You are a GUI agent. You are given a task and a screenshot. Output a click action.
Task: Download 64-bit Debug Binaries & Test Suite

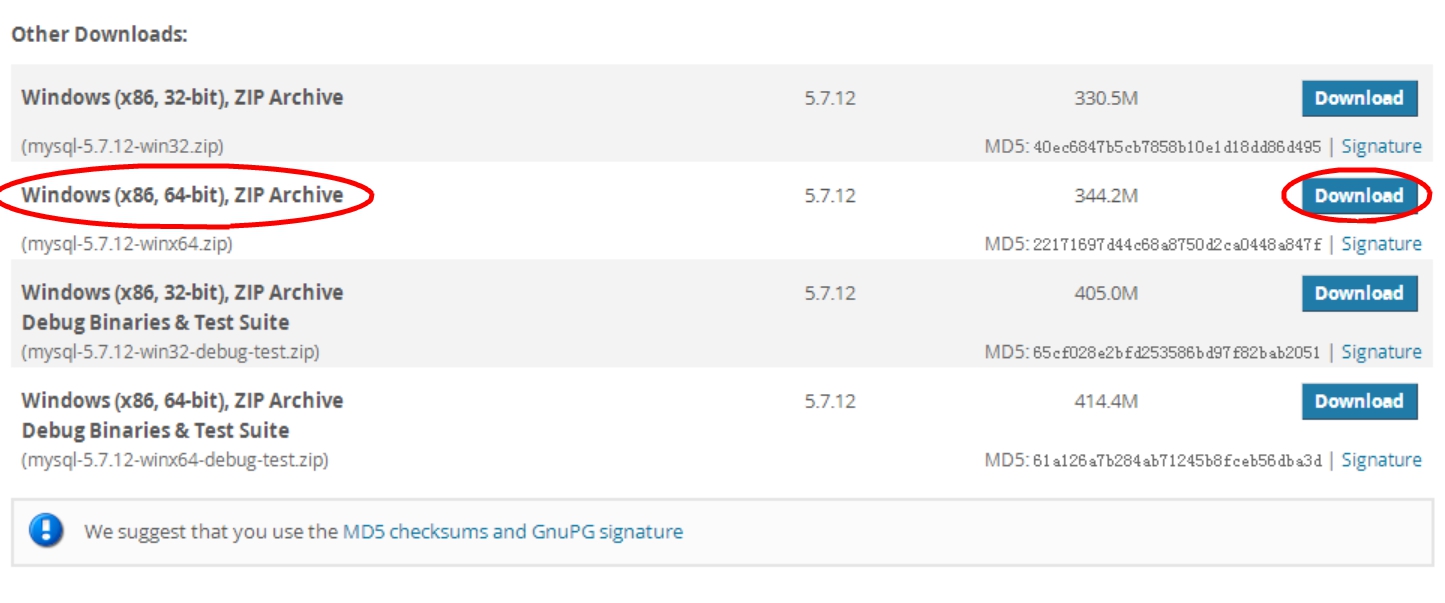click(x=1359, y=402)
